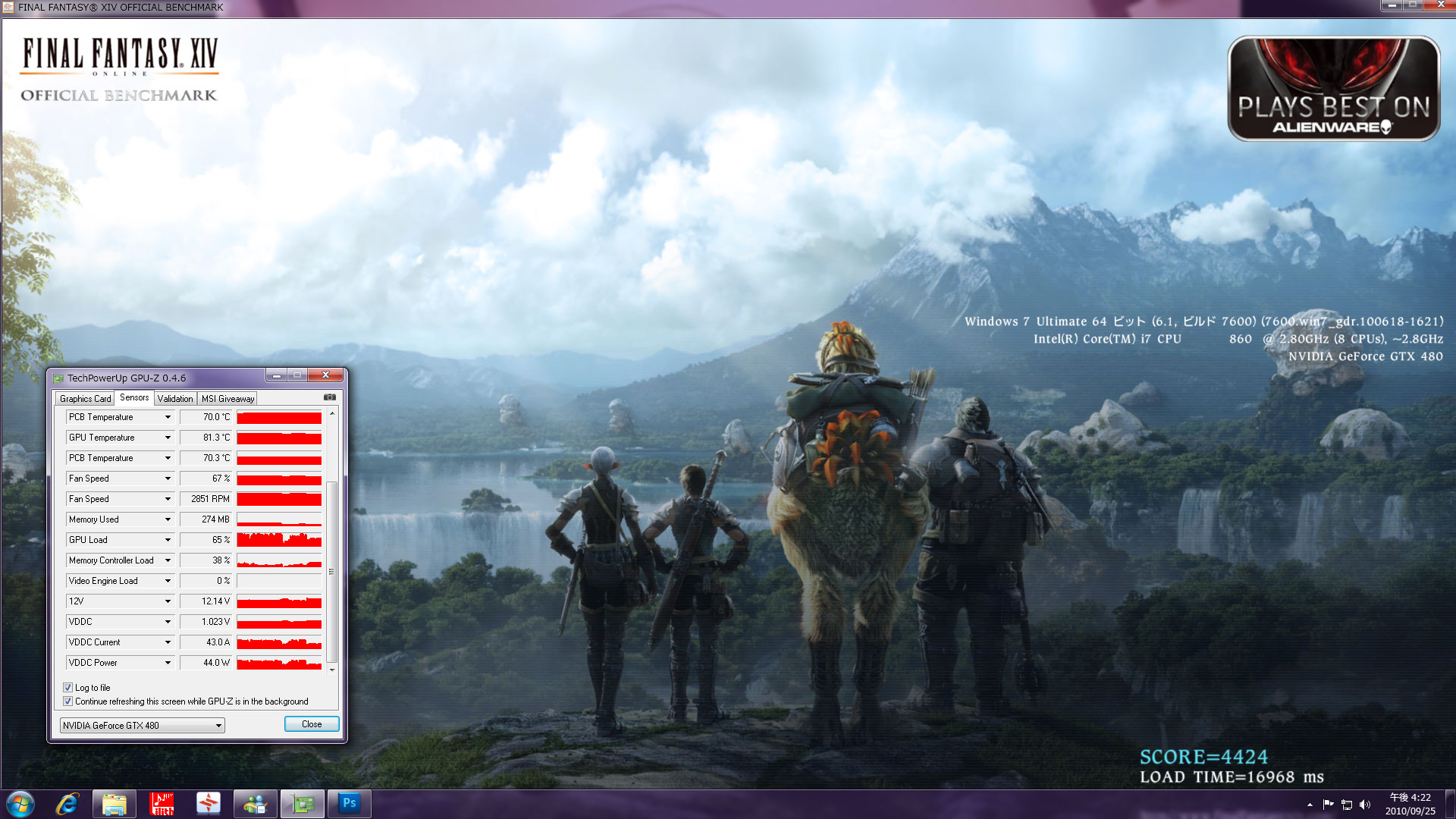Click the 12V reading 12.14 V
The image size is (1456, 819).
[206, 601]
